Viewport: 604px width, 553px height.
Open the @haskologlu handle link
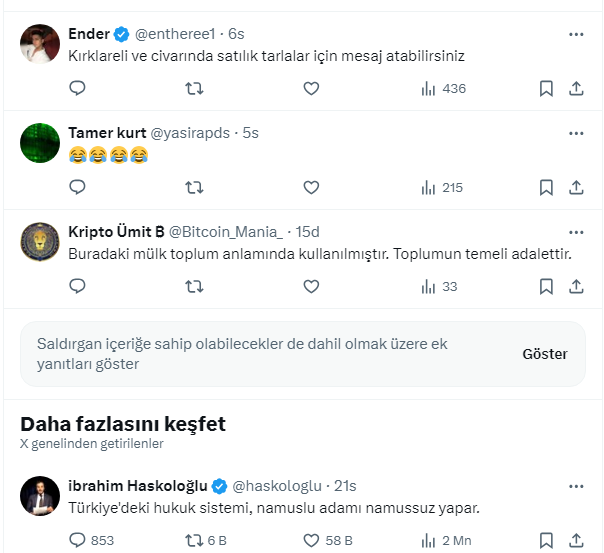point(277,486)
